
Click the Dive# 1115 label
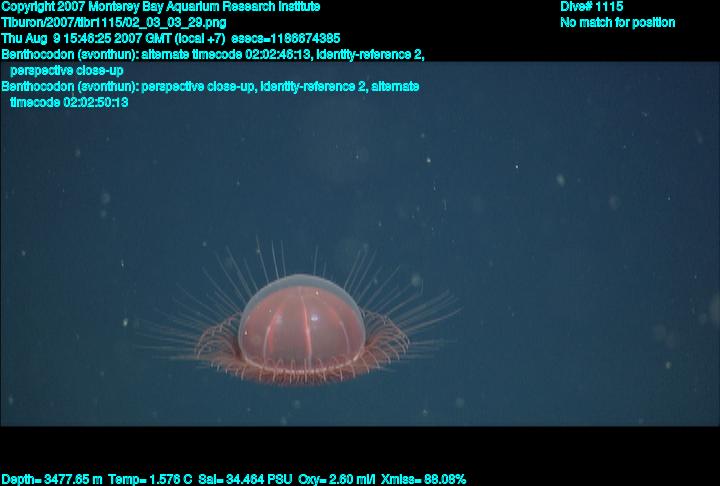591,7
